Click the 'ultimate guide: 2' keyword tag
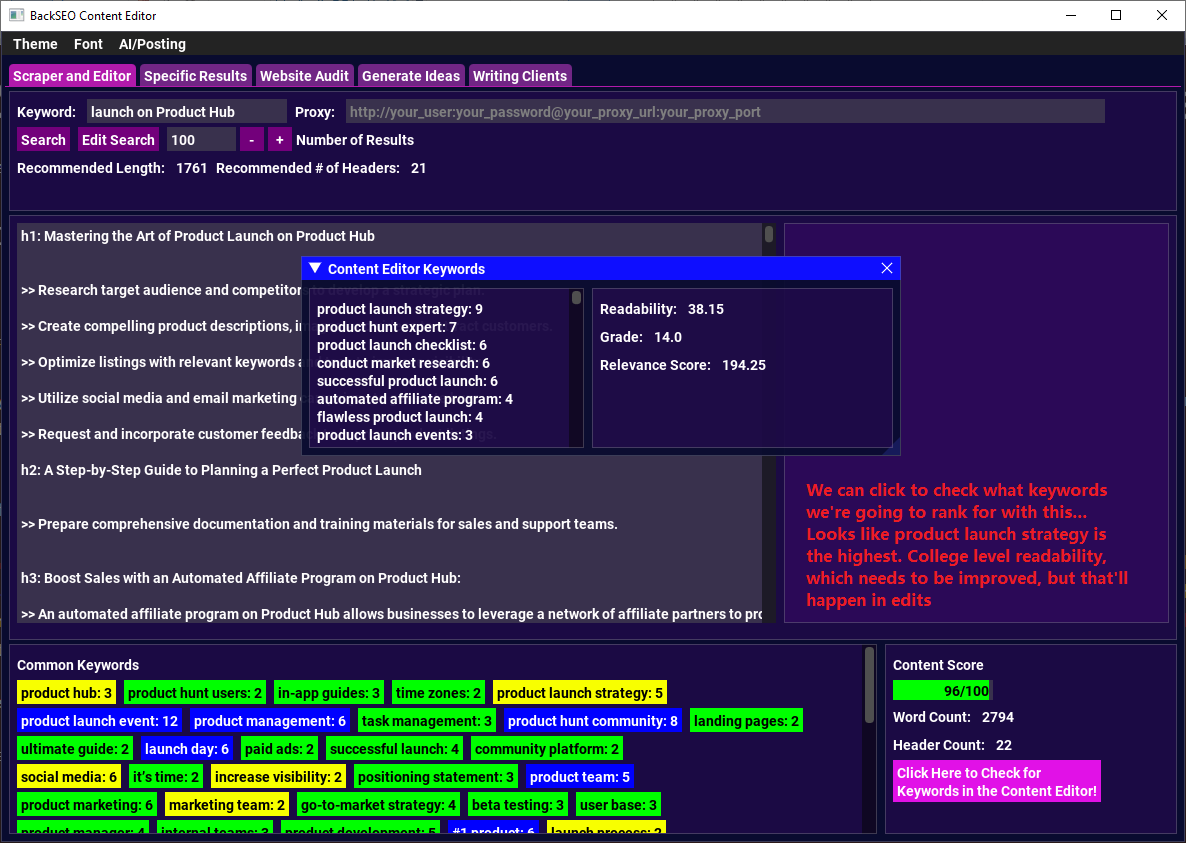Screen dimensions: 1186x843 tap(75, 748)
